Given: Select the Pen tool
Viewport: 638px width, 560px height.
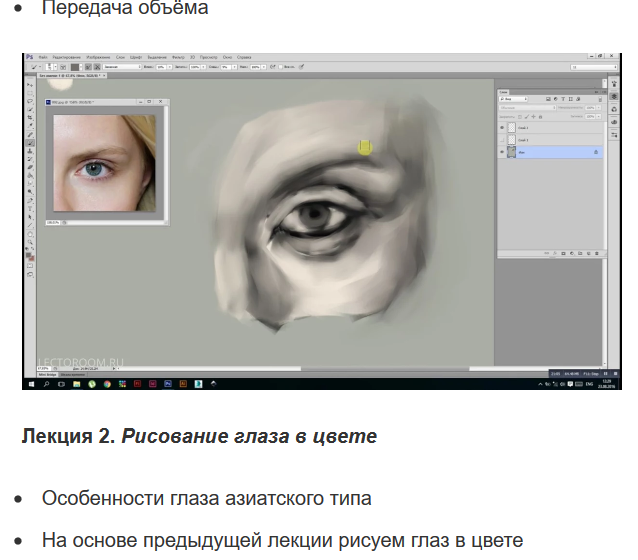Looking at the screenshot, I should pos(30,201).
